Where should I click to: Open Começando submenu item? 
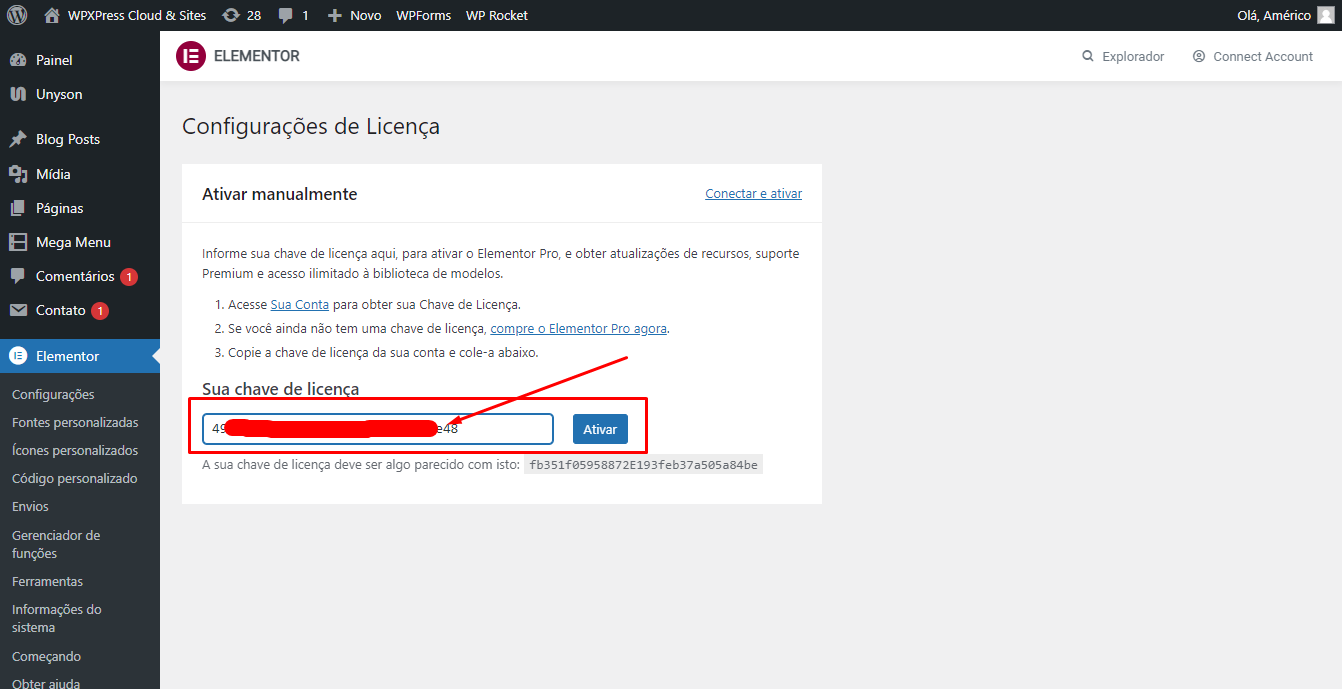pos(46,656)
